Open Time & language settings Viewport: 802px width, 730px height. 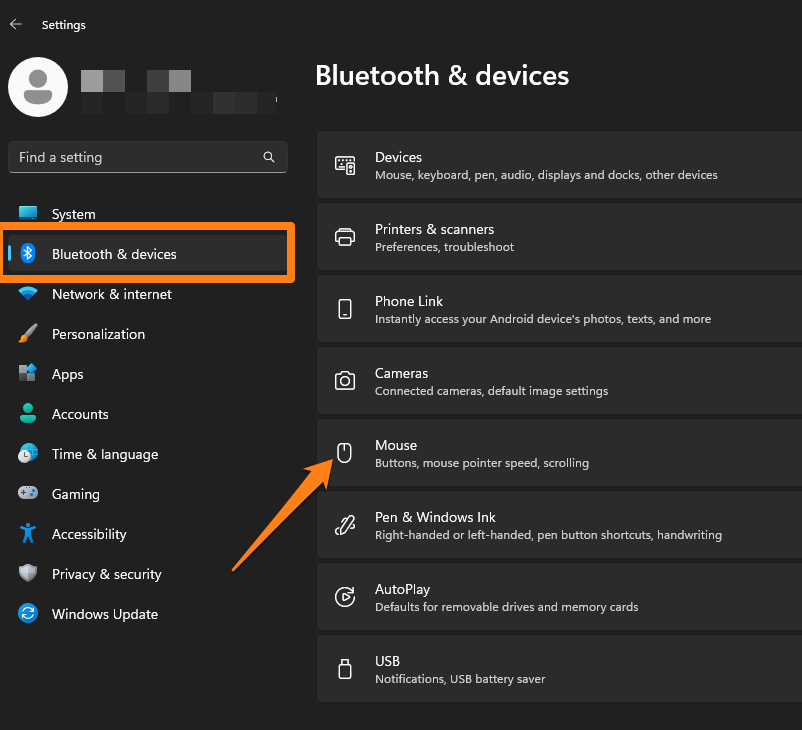105,454
